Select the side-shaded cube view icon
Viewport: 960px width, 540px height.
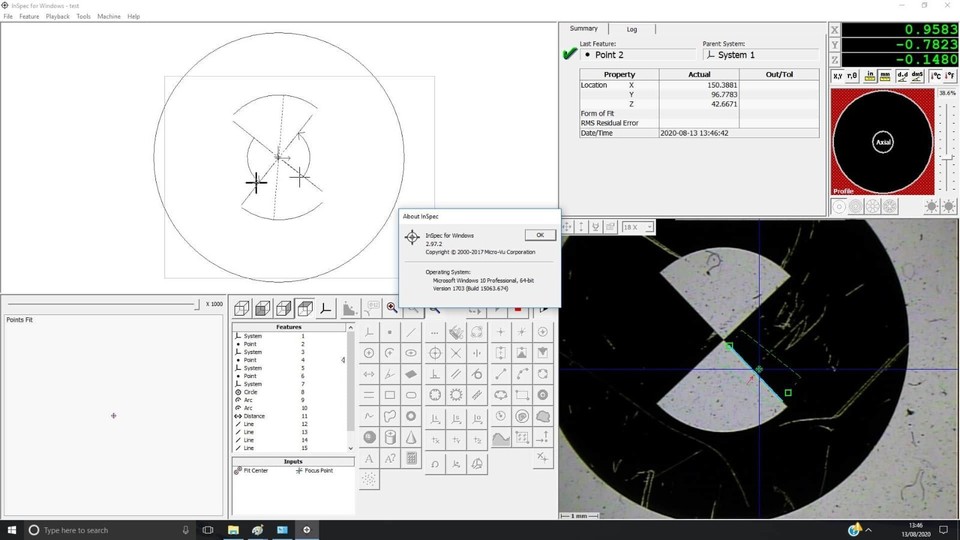pyautogui.click(x=283, y=308)
